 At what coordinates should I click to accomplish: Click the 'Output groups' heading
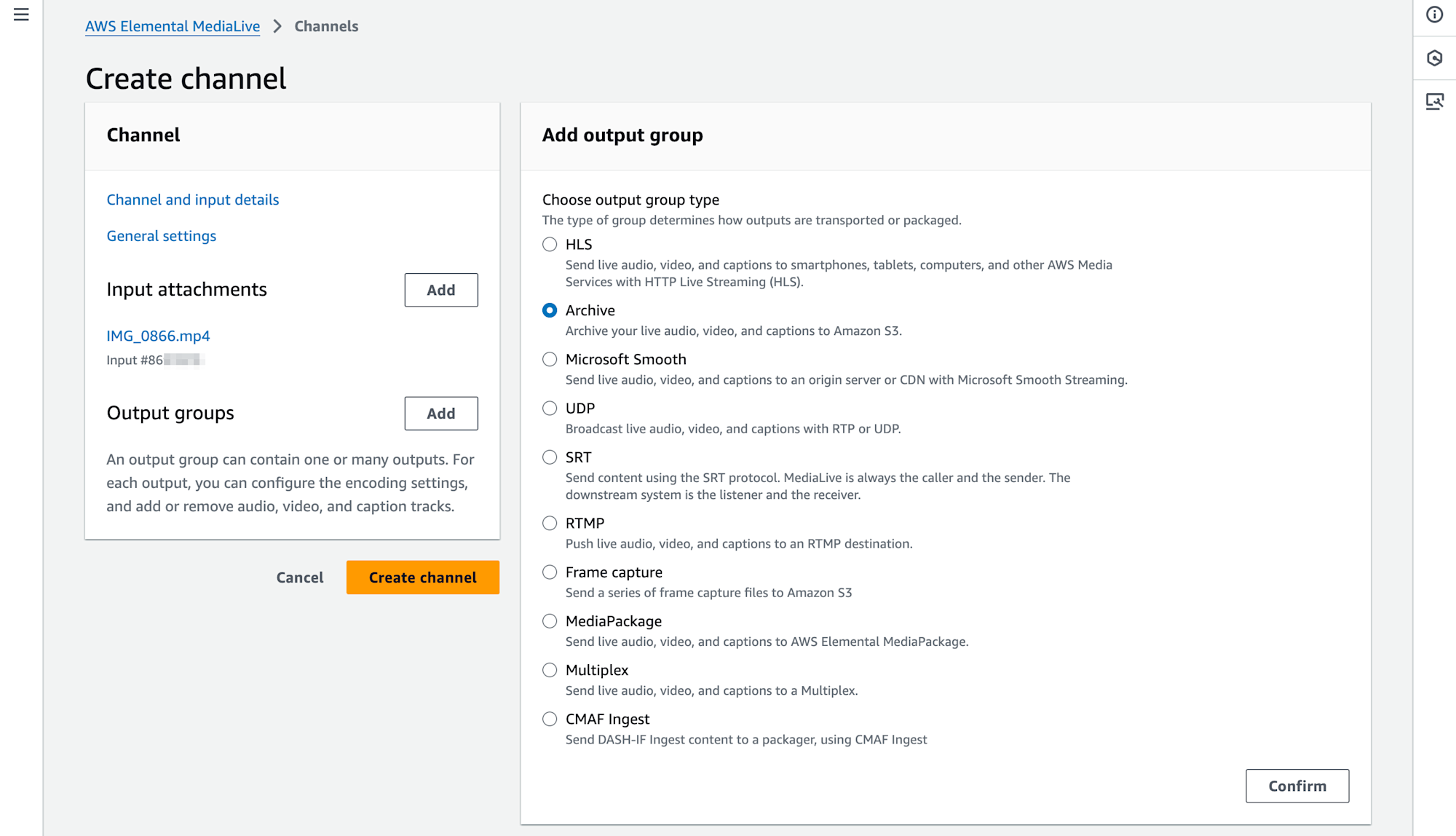click(x=170, y=413)
